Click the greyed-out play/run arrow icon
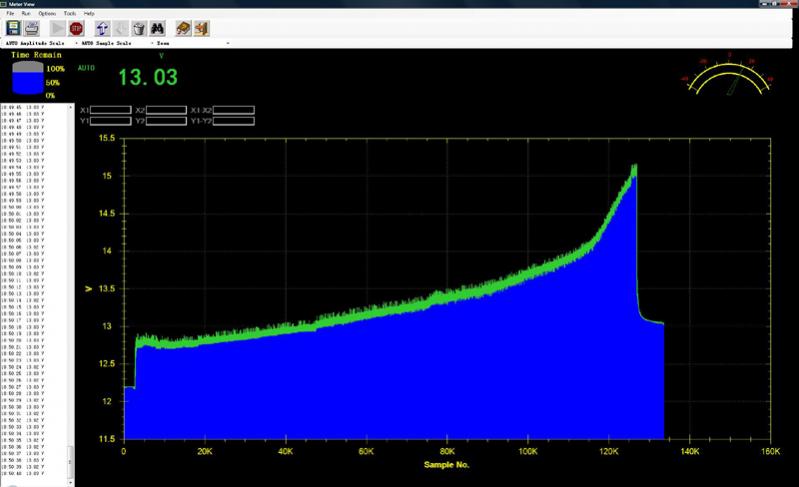This screenshot has width=799, height=487. click(58, 29)
